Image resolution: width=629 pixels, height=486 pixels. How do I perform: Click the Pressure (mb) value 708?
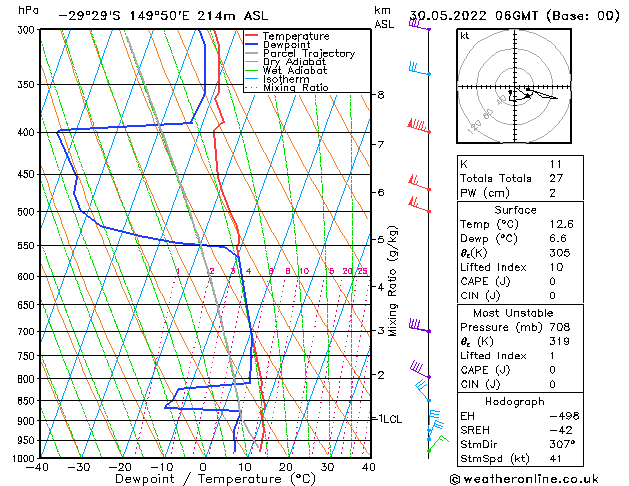560,327
